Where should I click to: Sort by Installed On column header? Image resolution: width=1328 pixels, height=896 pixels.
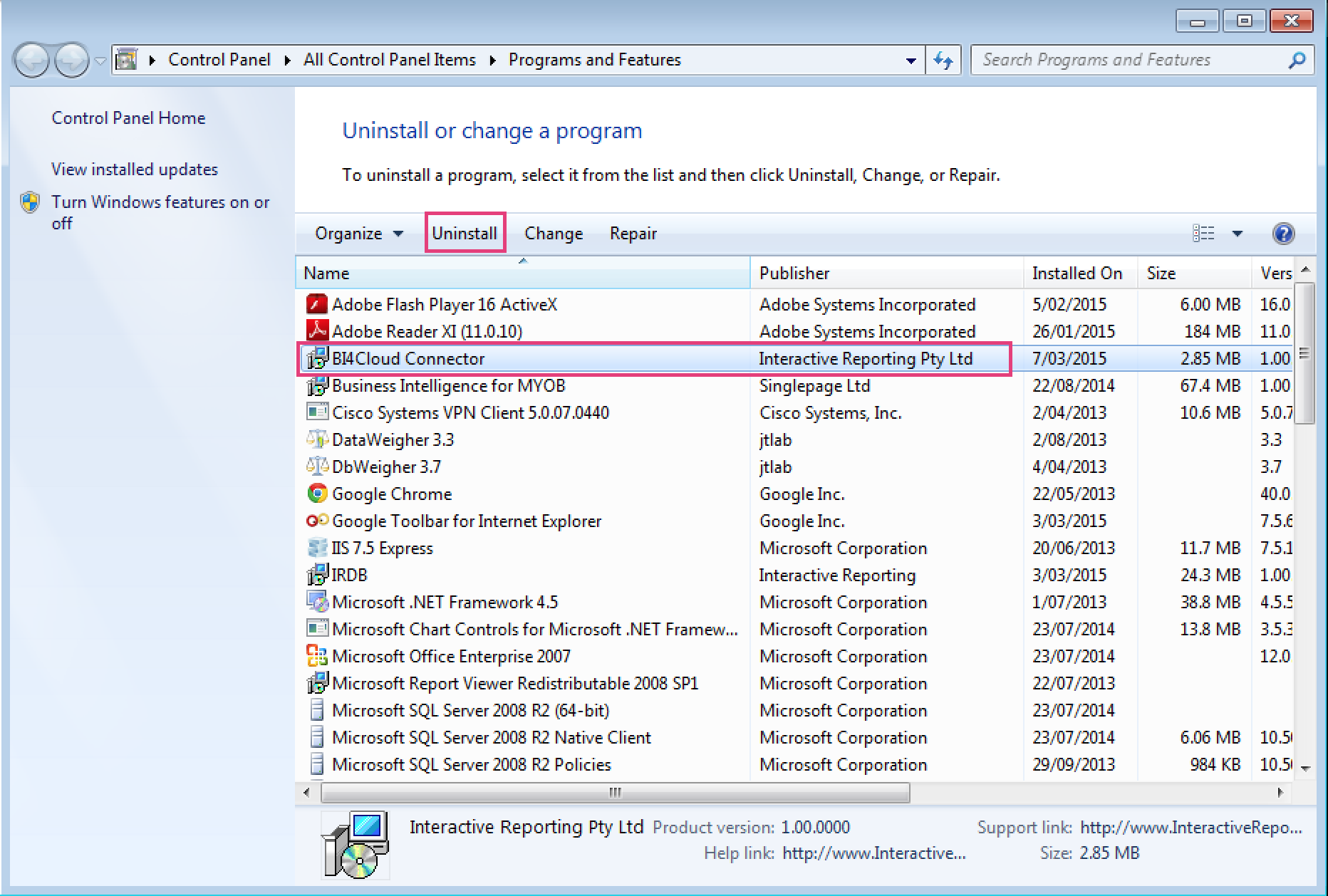1081,274
